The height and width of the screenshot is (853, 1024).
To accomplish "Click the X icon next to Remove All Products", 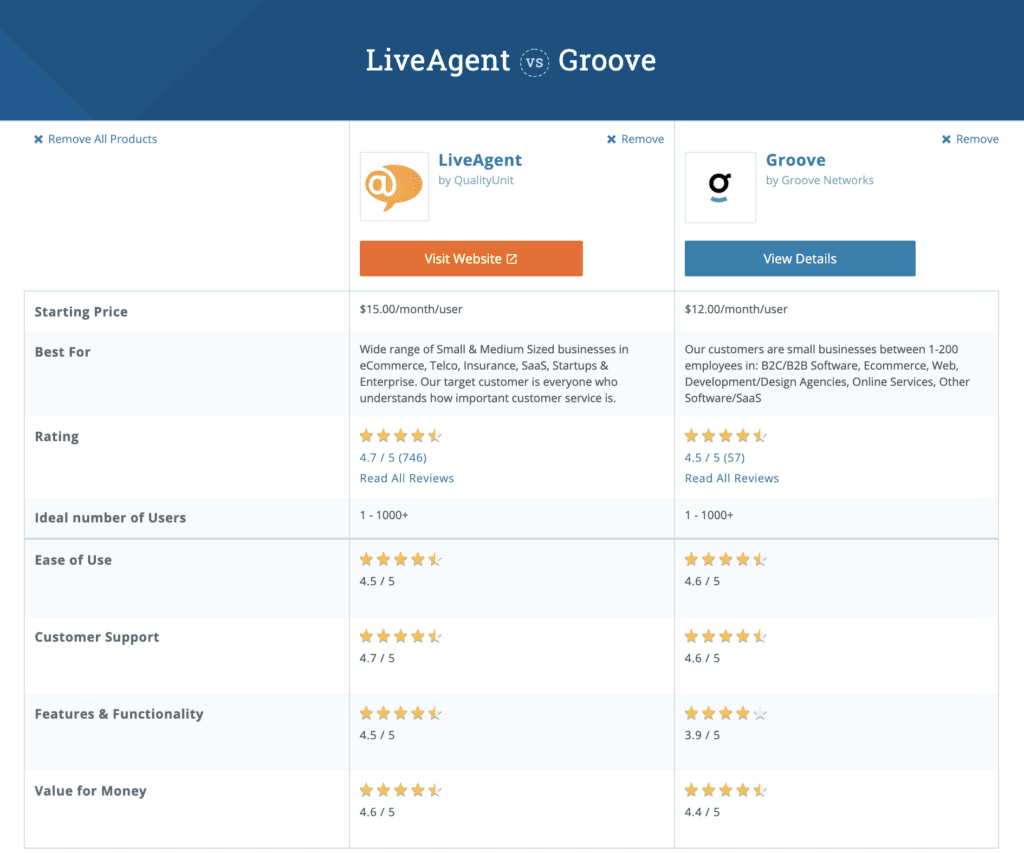I will pos(37,139).
